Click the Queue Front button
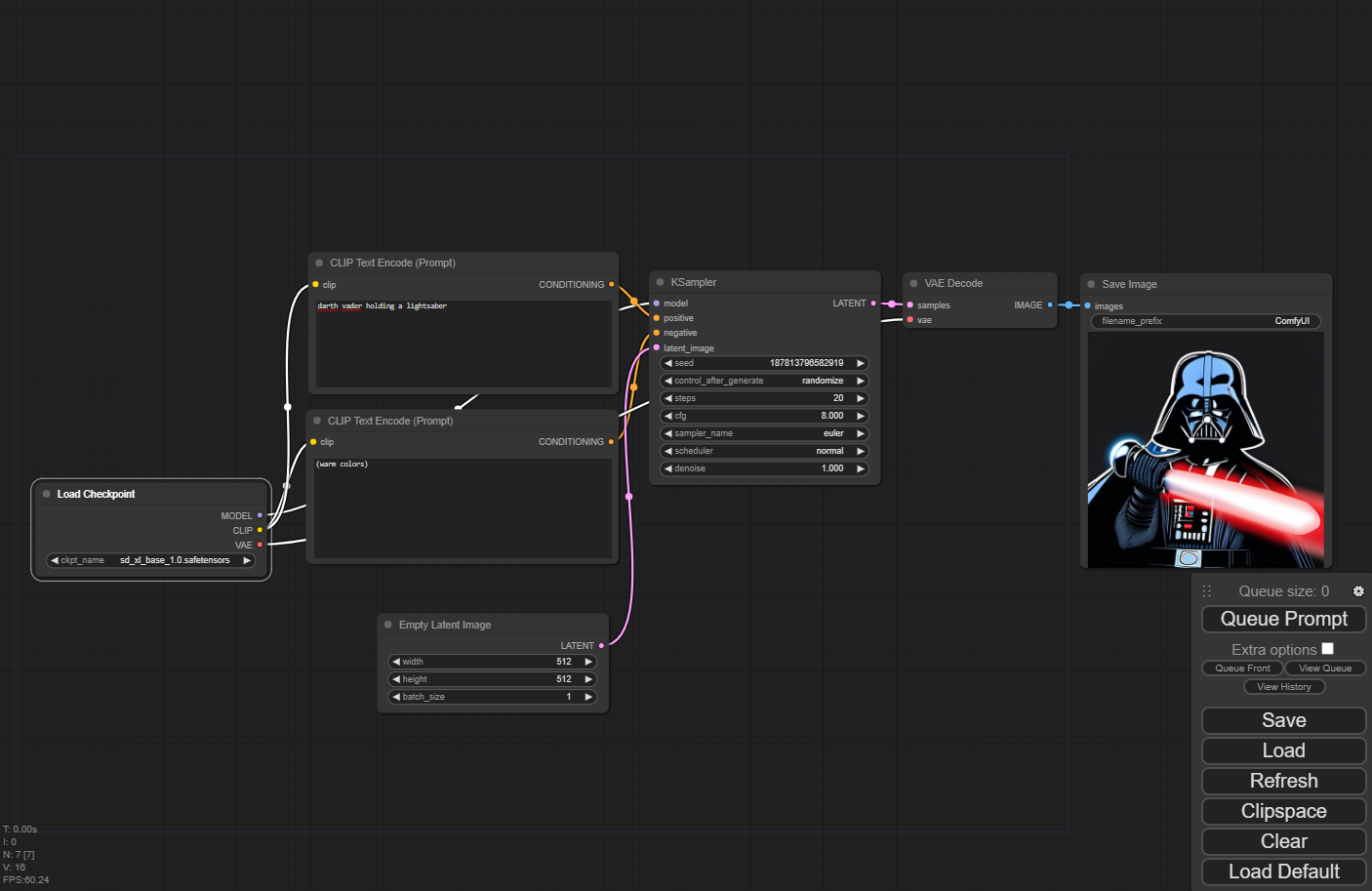The height and width of the screenshot is (891, 1372). pyautogui.click(x=1242, y=668)
